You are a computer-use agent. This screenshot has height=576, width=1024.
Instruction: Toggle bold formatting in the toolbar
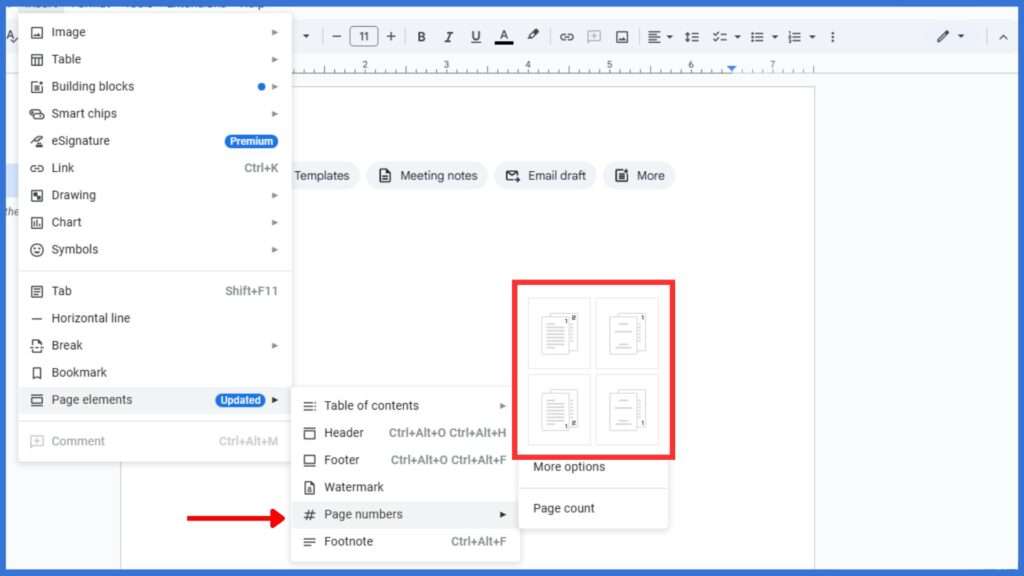coord(421,36)
